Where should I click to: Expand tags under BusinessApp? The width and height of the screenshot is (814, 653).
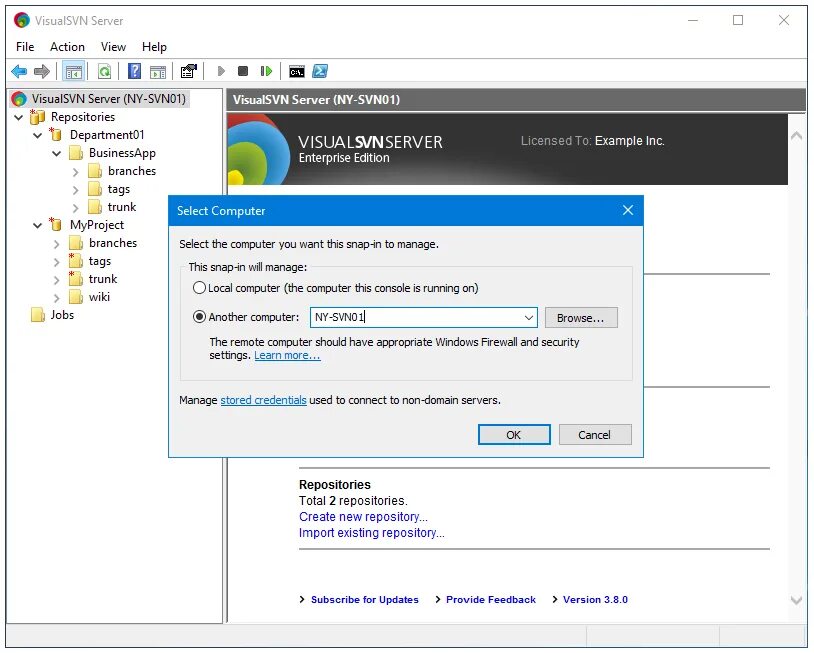76,190
